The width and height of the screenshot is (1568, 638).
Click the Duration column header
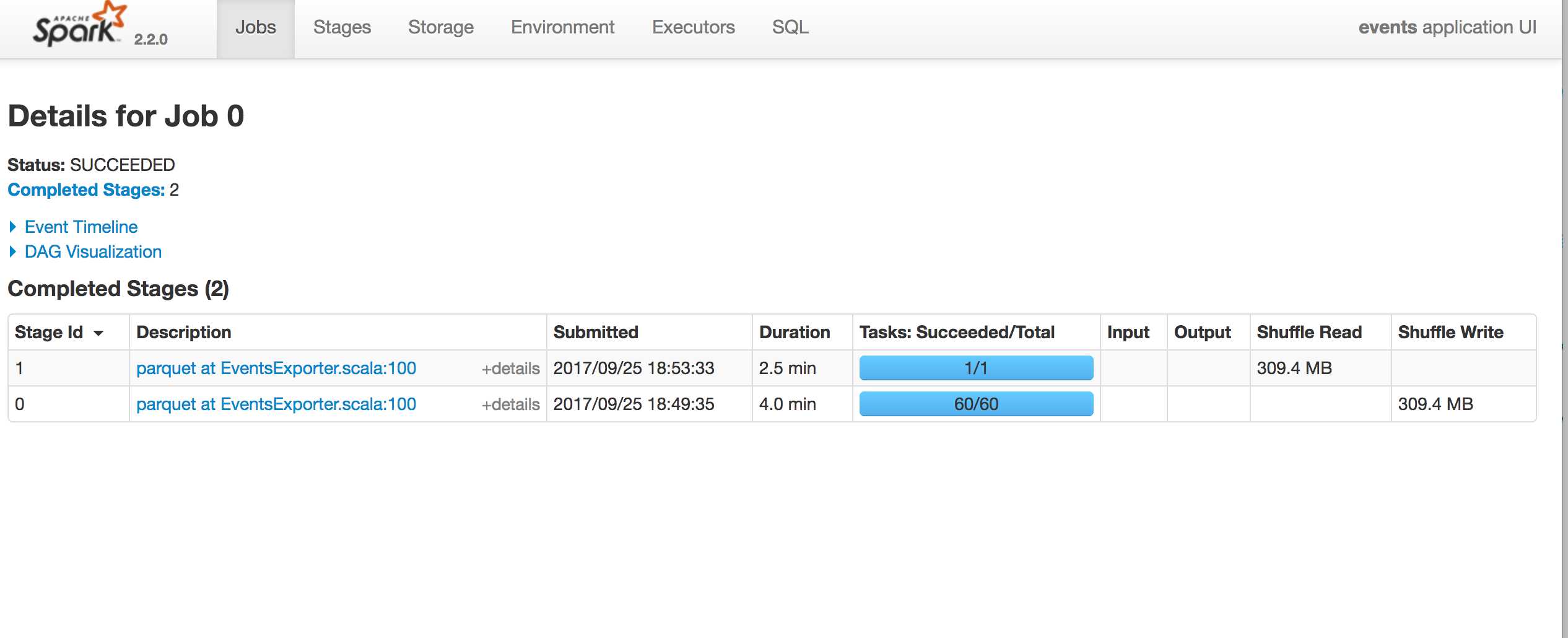pos(802,332)
